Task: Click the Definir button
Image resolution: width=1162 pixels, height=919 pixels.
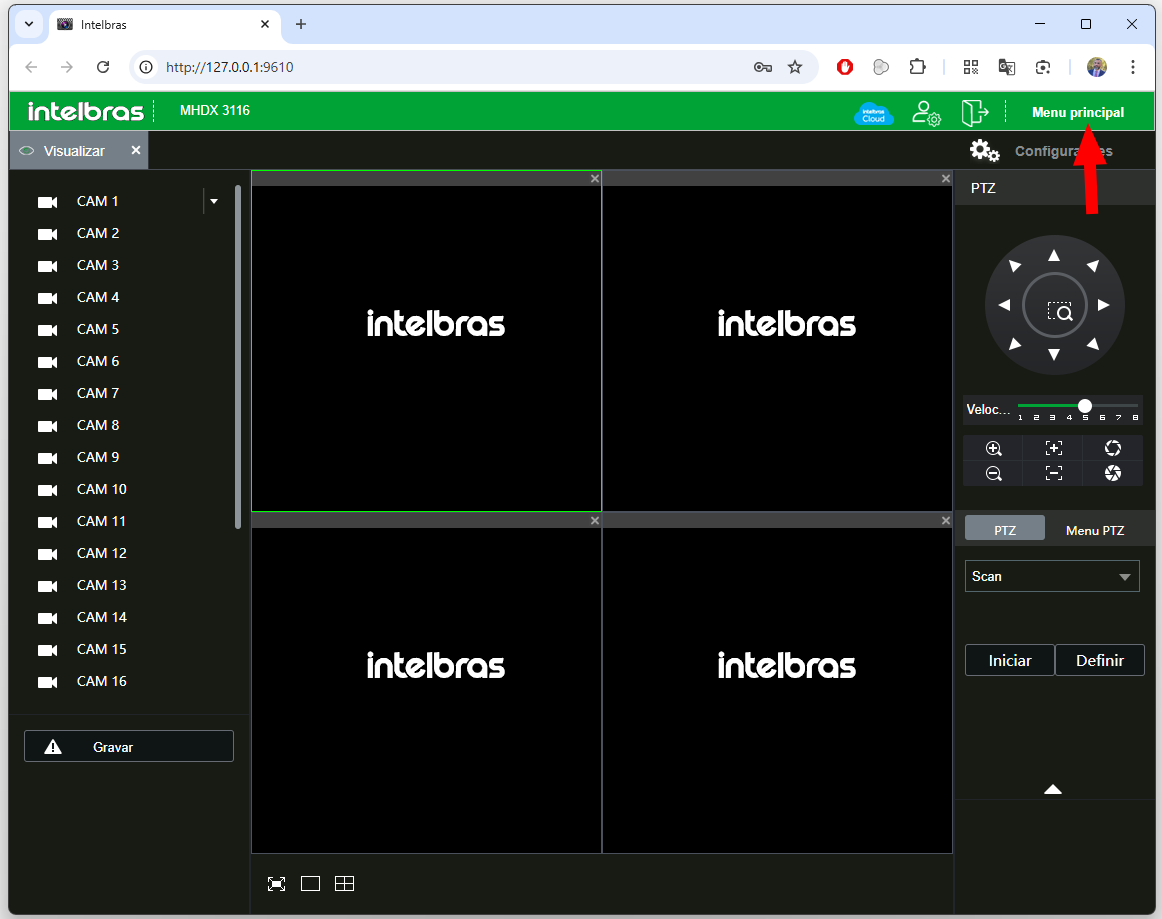Action: click(x=1100, y=660)
